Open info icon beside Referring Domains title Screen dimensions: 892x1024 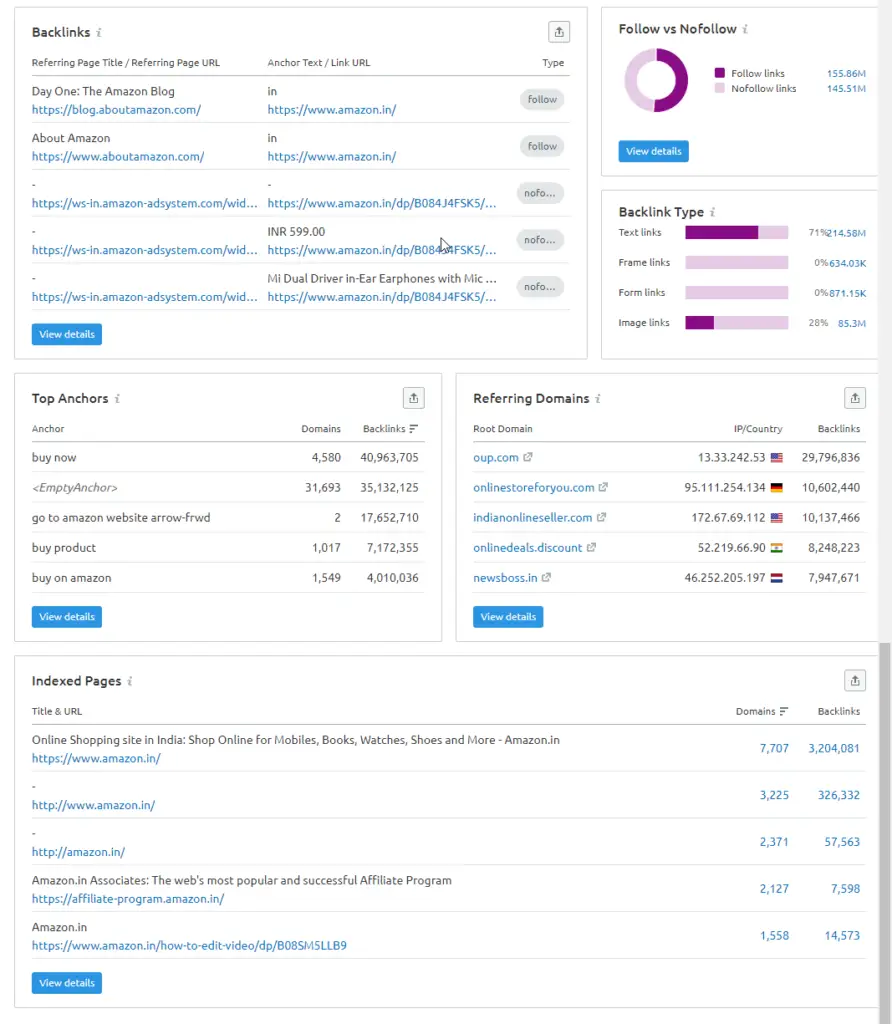point(597,398)
